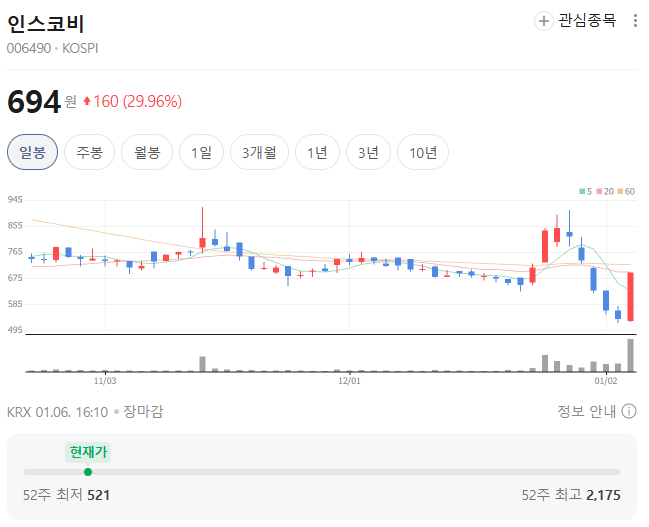This screenshot has height=527, width=649.
Task: Select the 1년 chart period
Action: coord(317,152)
